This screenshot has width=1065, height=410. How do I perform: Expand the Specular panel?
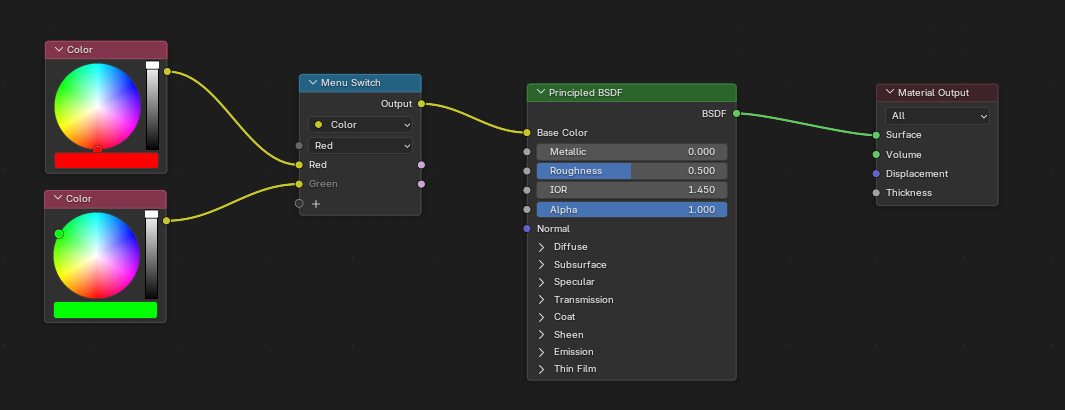(x=541, y=282)
